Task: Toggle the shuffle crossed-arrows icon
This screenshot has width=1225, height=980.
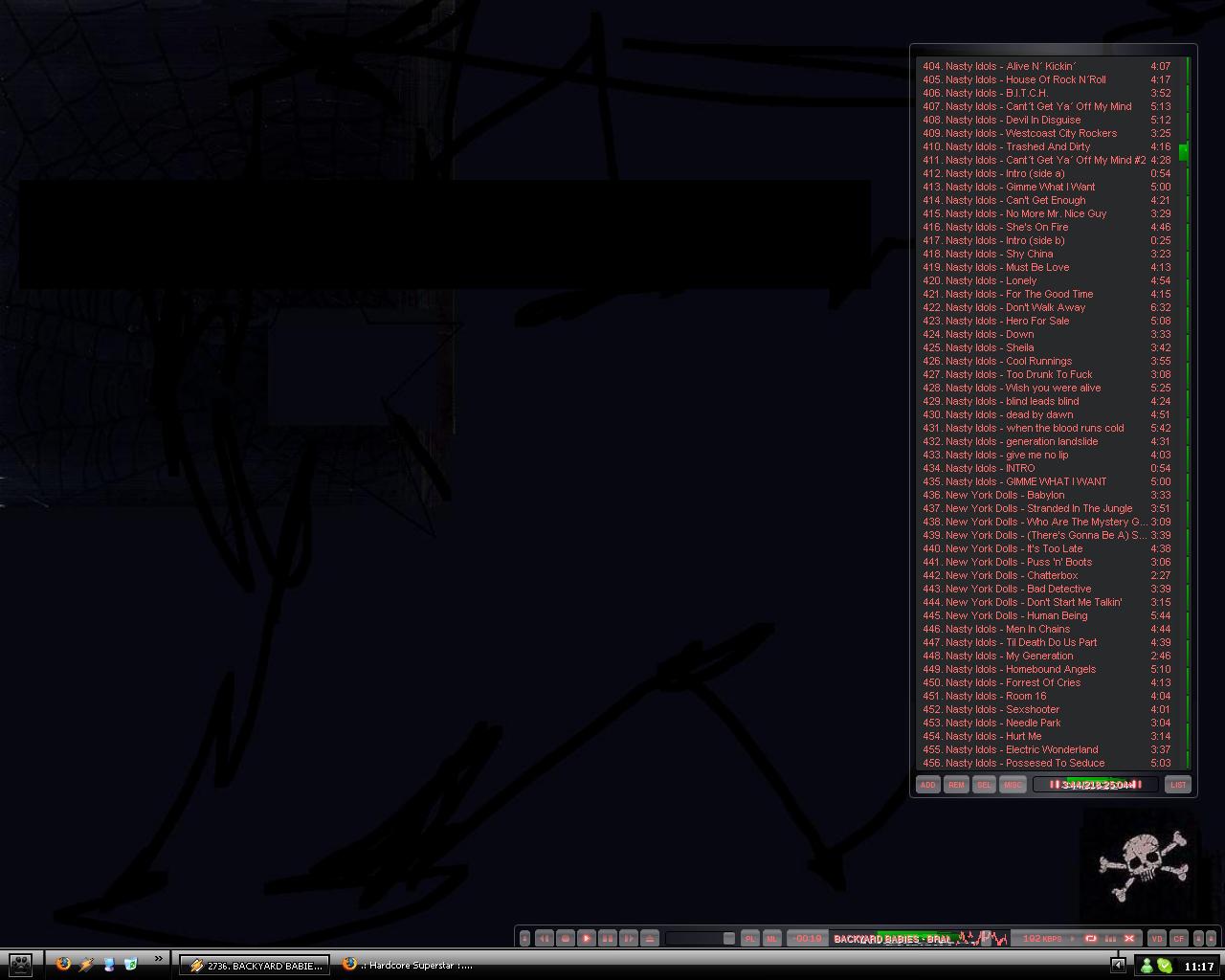Action: pyautogui.click(x=1129, y=939)
